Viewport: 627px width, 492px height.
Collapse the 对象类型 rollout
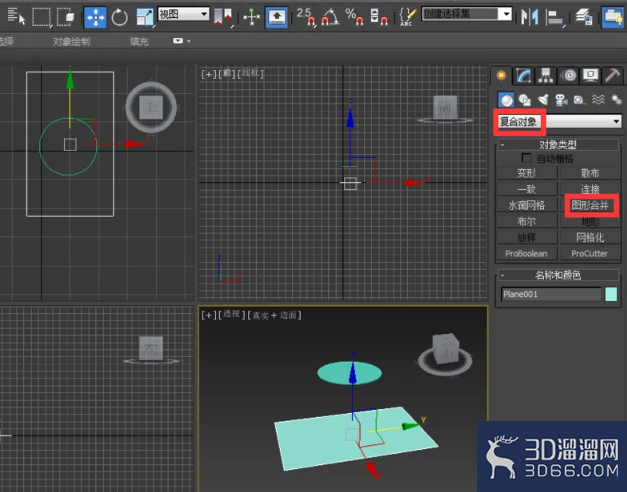pyautogui.click(x=558, y=144)
